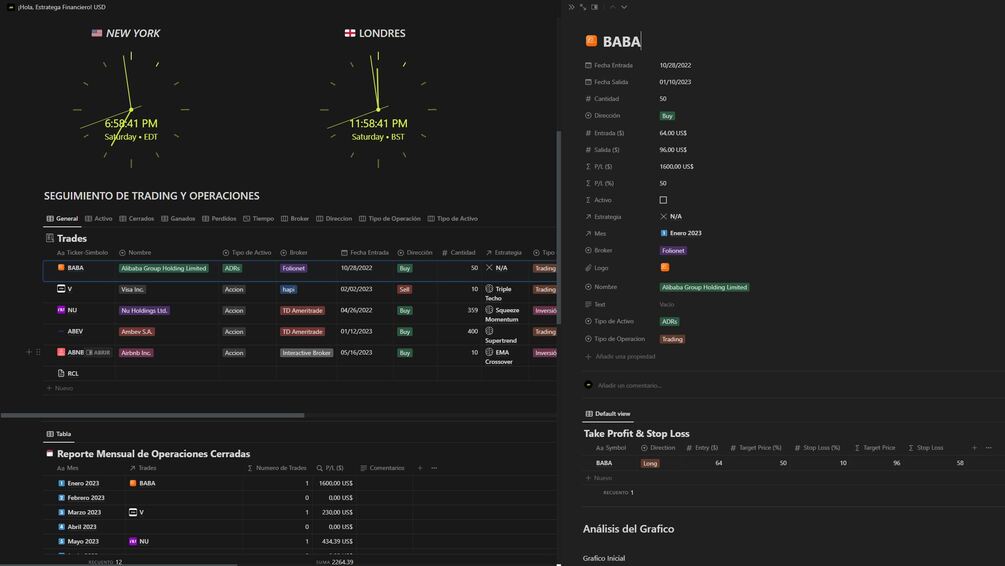Click the Trades table horizontal scrollbar
Image resolution: width=1005 pixels, height=566 pixels.
(x=153, y=415)
